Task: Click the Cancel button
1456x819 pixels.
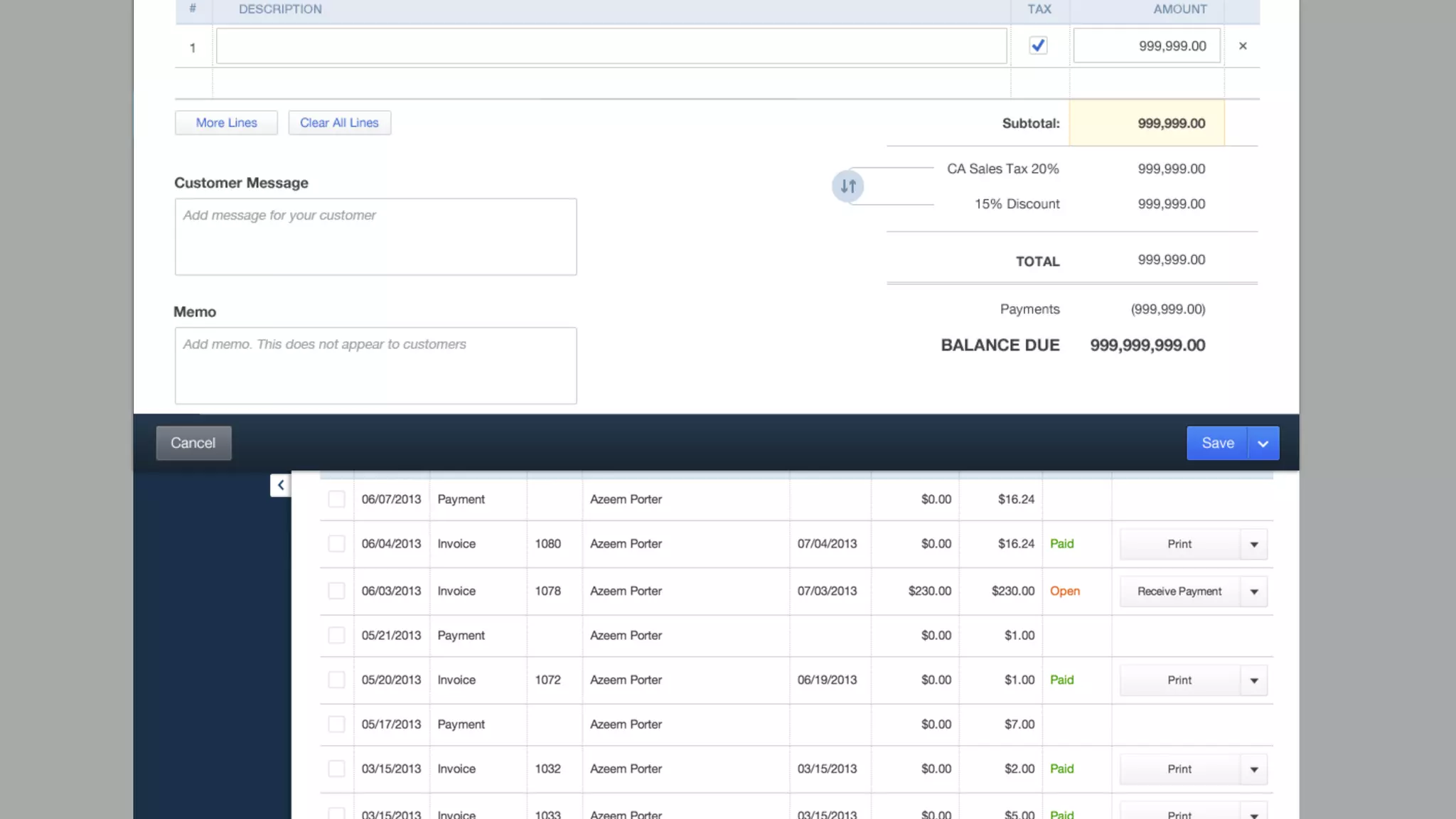Action: (193, 443)
